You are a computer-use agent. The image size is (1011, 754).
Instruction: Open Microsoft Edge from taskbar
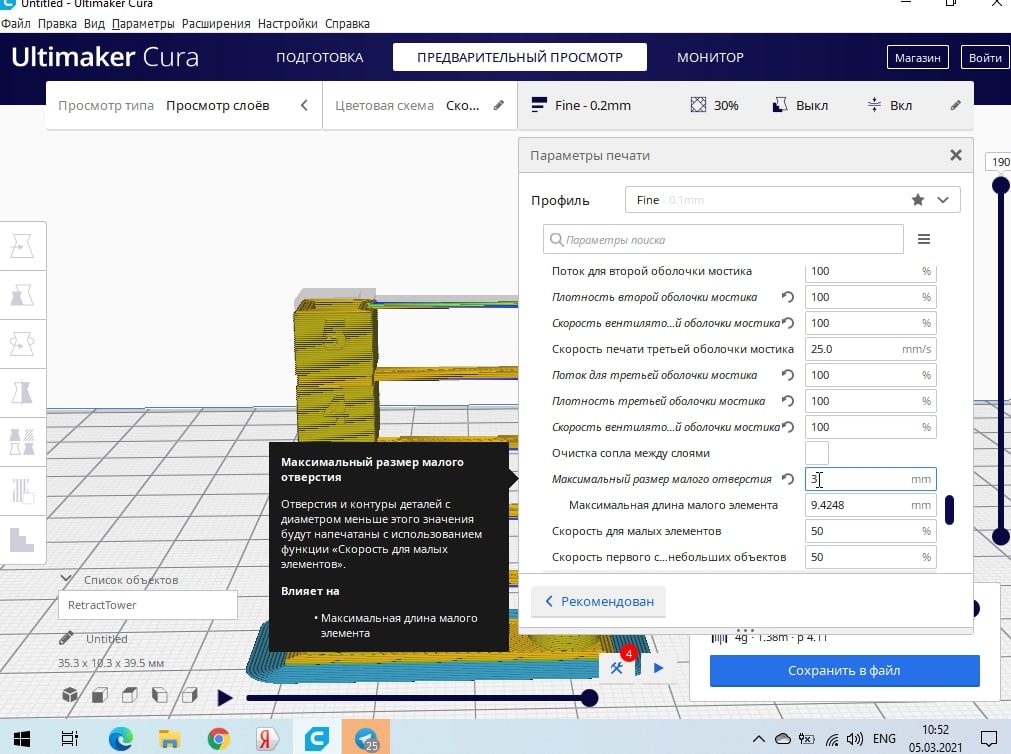[x=121, y=739]
